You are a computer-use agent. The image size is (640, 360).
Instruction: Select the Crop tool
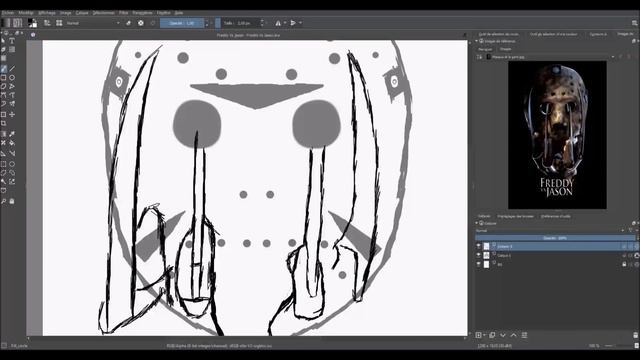click(3, 123)
